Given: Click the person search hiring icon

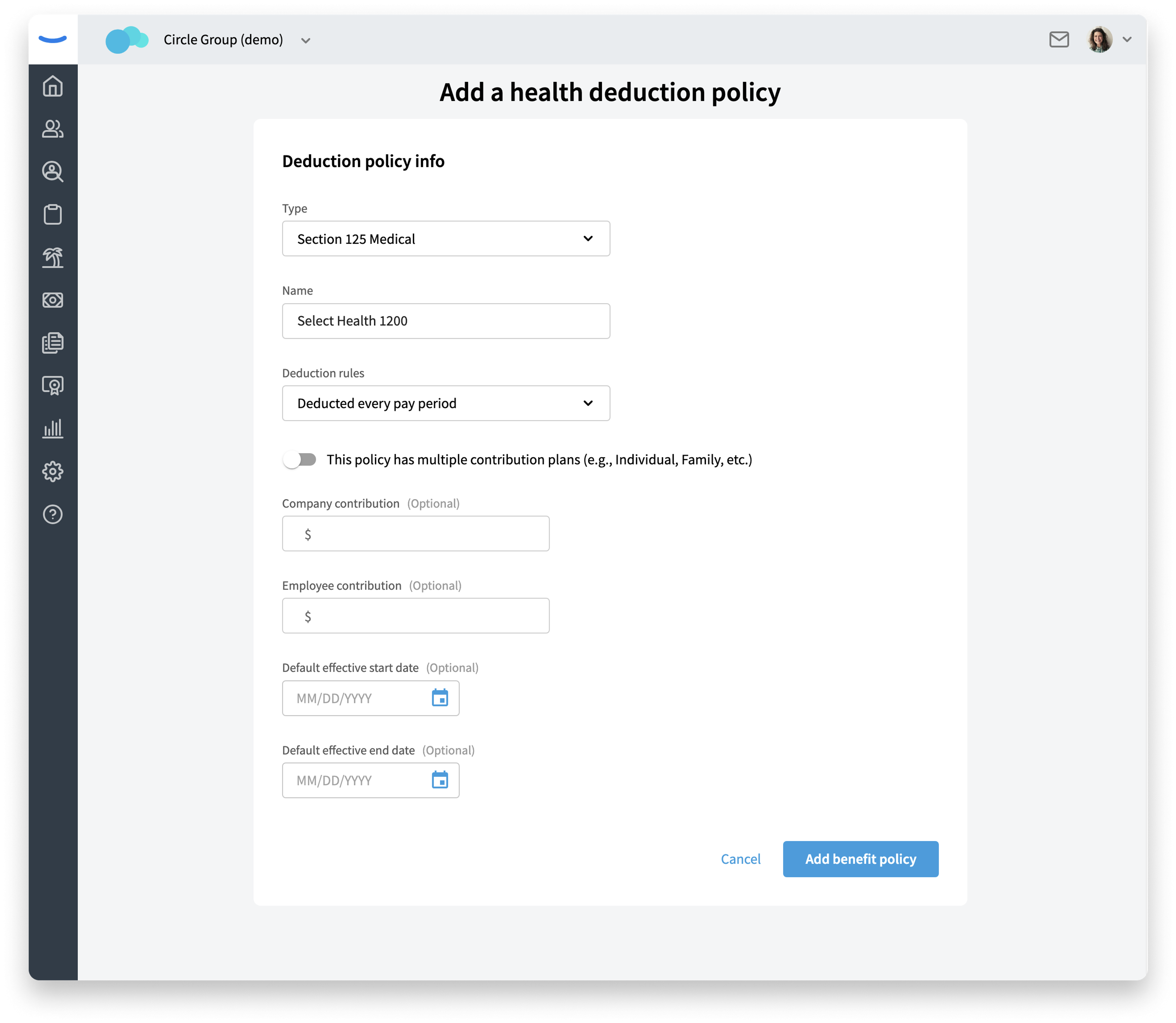Looking at the screenshot, I should pos(52,172).
